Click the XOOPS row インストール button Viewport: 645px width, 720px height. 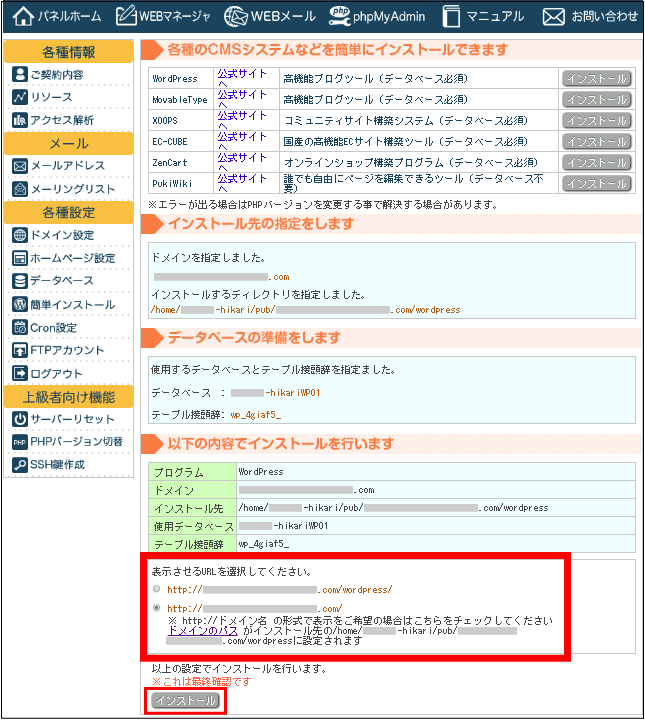597,121
